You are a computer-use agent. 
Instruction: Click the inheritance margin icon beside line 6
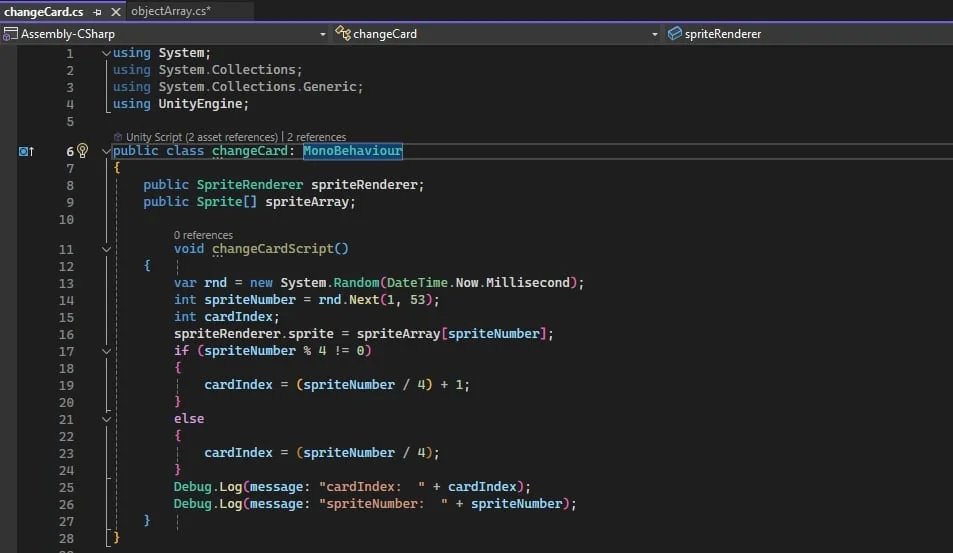(26, 151)
